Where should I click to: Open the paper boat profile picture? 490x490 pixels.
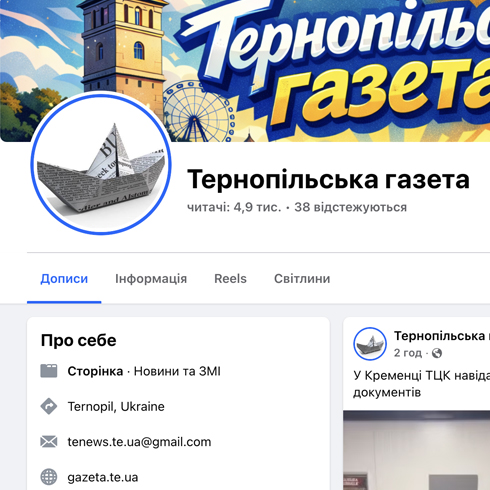point(101,164)
